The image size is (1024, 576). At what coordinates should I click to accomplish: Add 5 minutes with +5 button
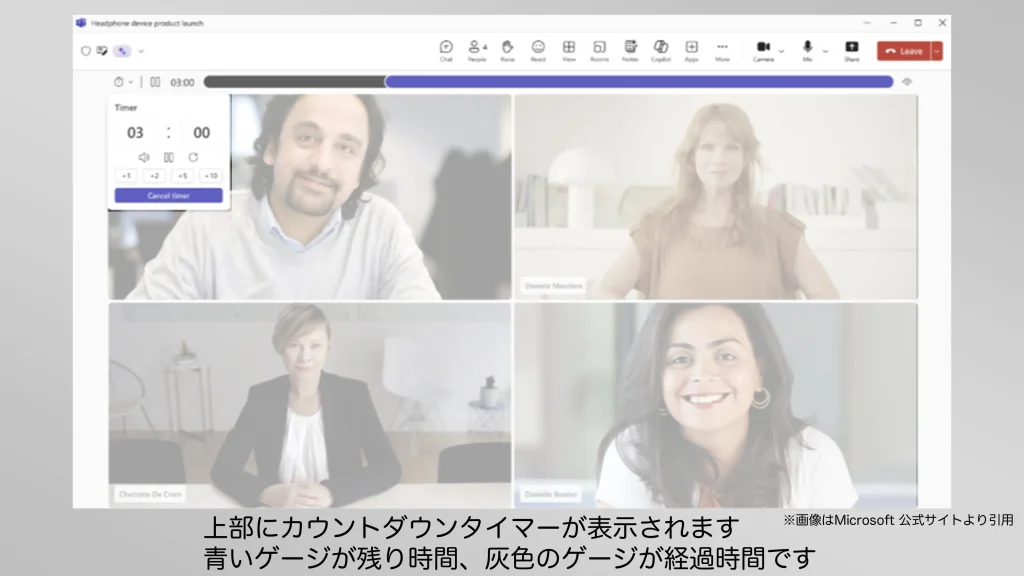point(182,176)
